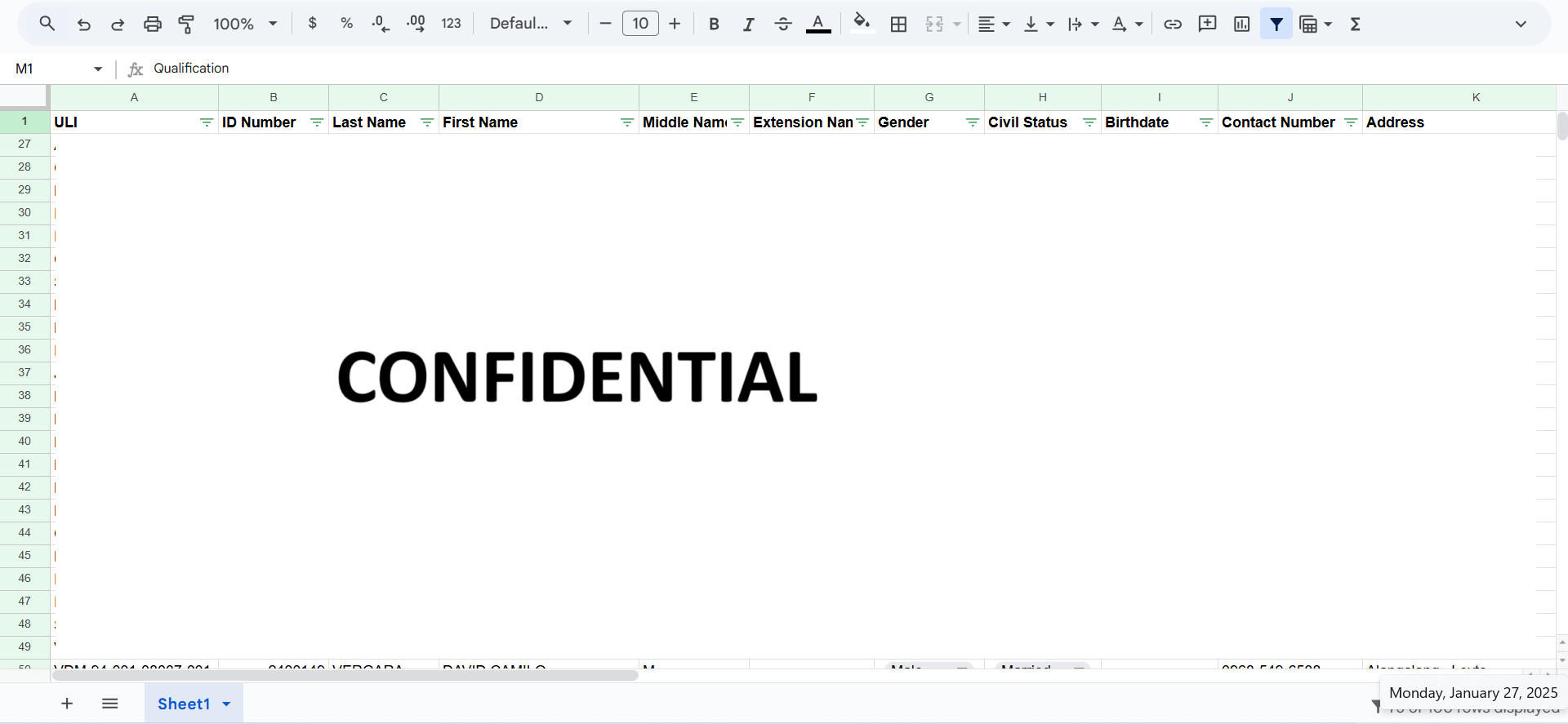The image size is (1568, 724).
Task: Open vertical align dropdown
Action: [1039, 24]
